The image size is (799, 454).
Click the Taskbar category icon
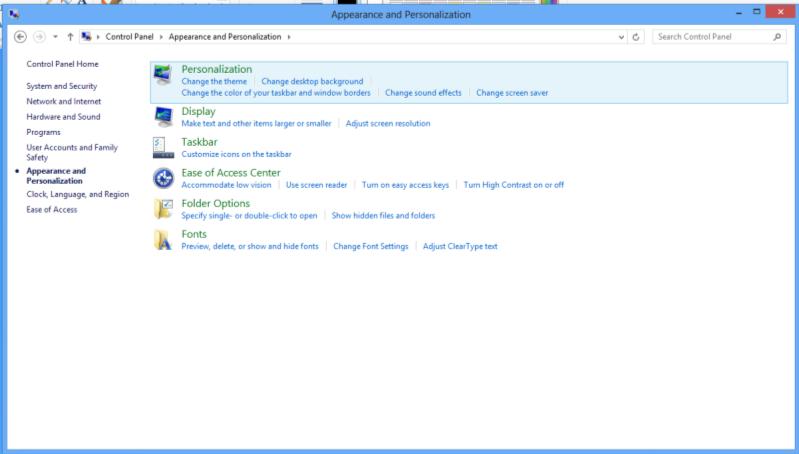point(163,148)
